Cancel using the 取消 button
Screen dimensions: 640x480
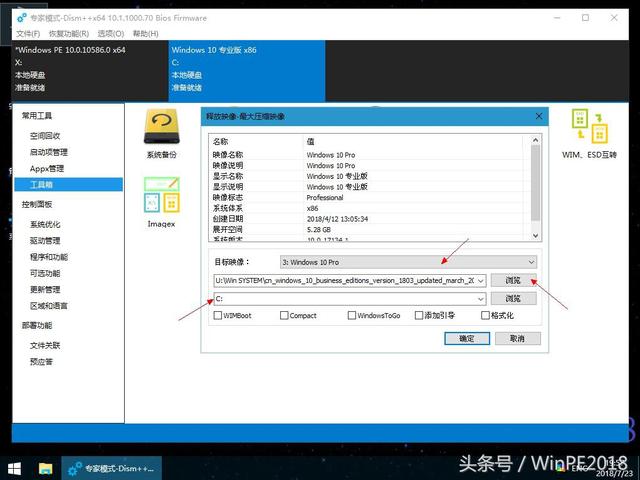pyautogui.click(x=518, y=338)
